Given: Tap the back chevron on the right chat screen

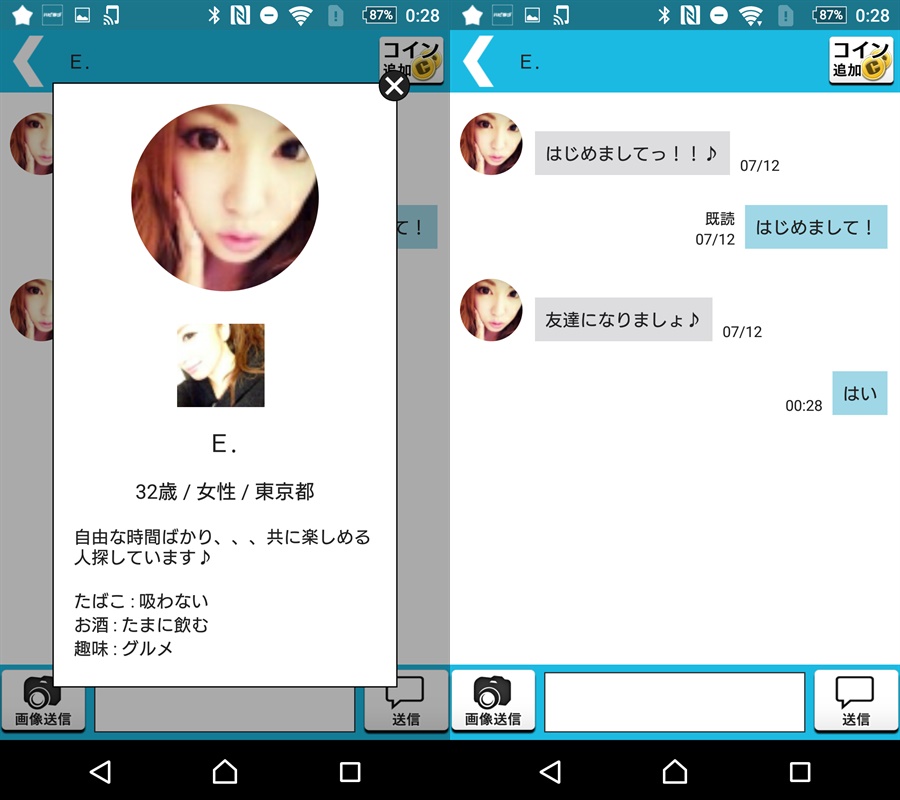Looking at the screenshot, I should coord(478,61).
